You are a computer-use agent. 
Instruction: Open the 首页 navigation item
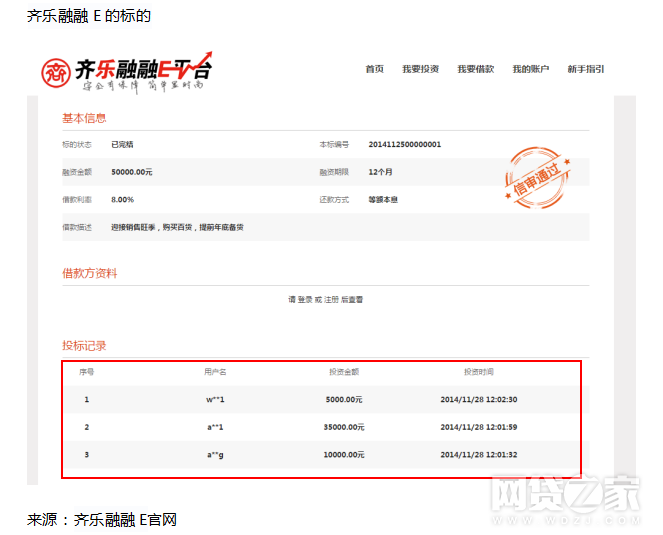pyautogui.click(x=375, y=70)
